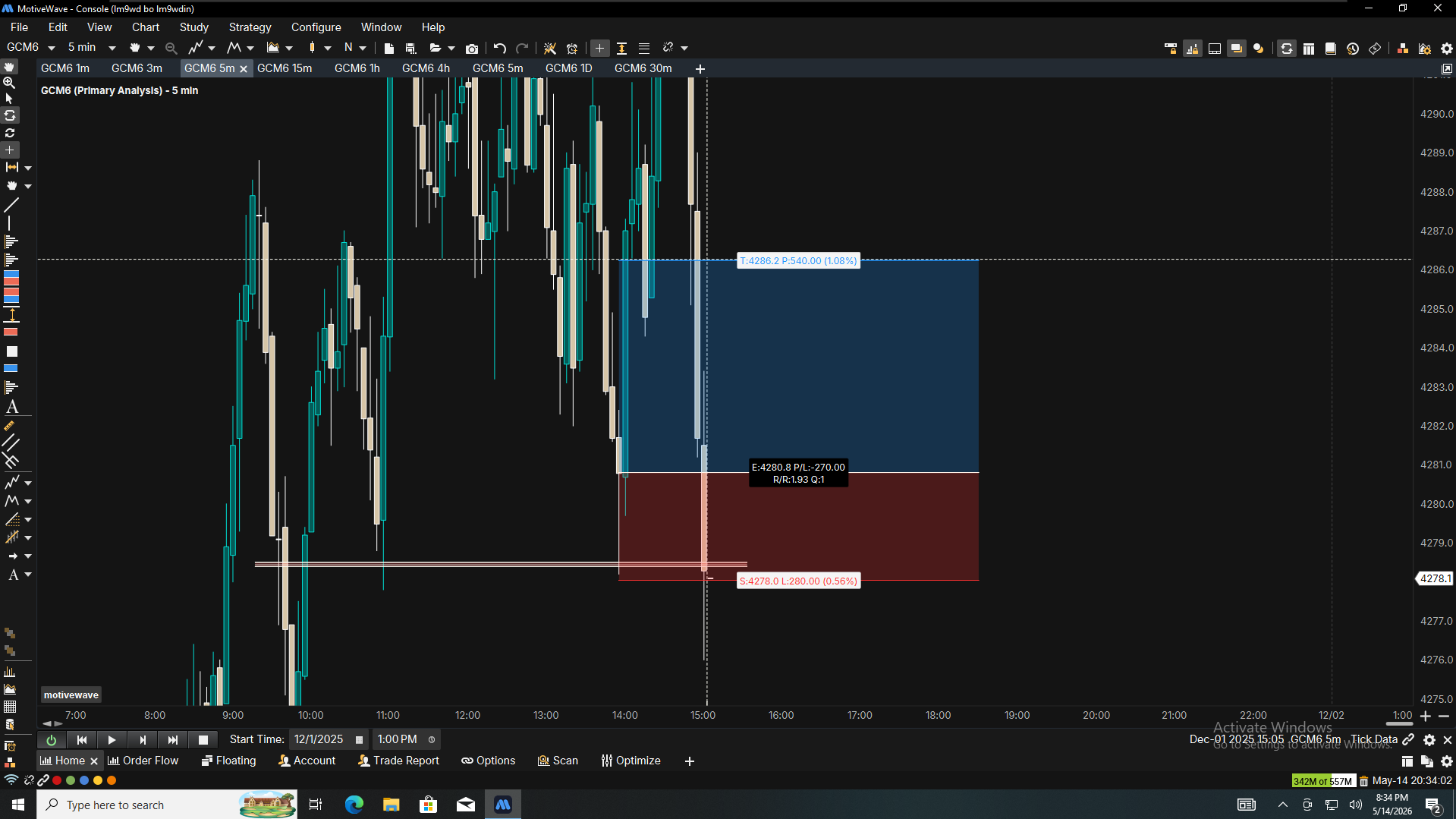Expand the Elliott wave M dropdown
1456x819 pixels.
point(250,49)
